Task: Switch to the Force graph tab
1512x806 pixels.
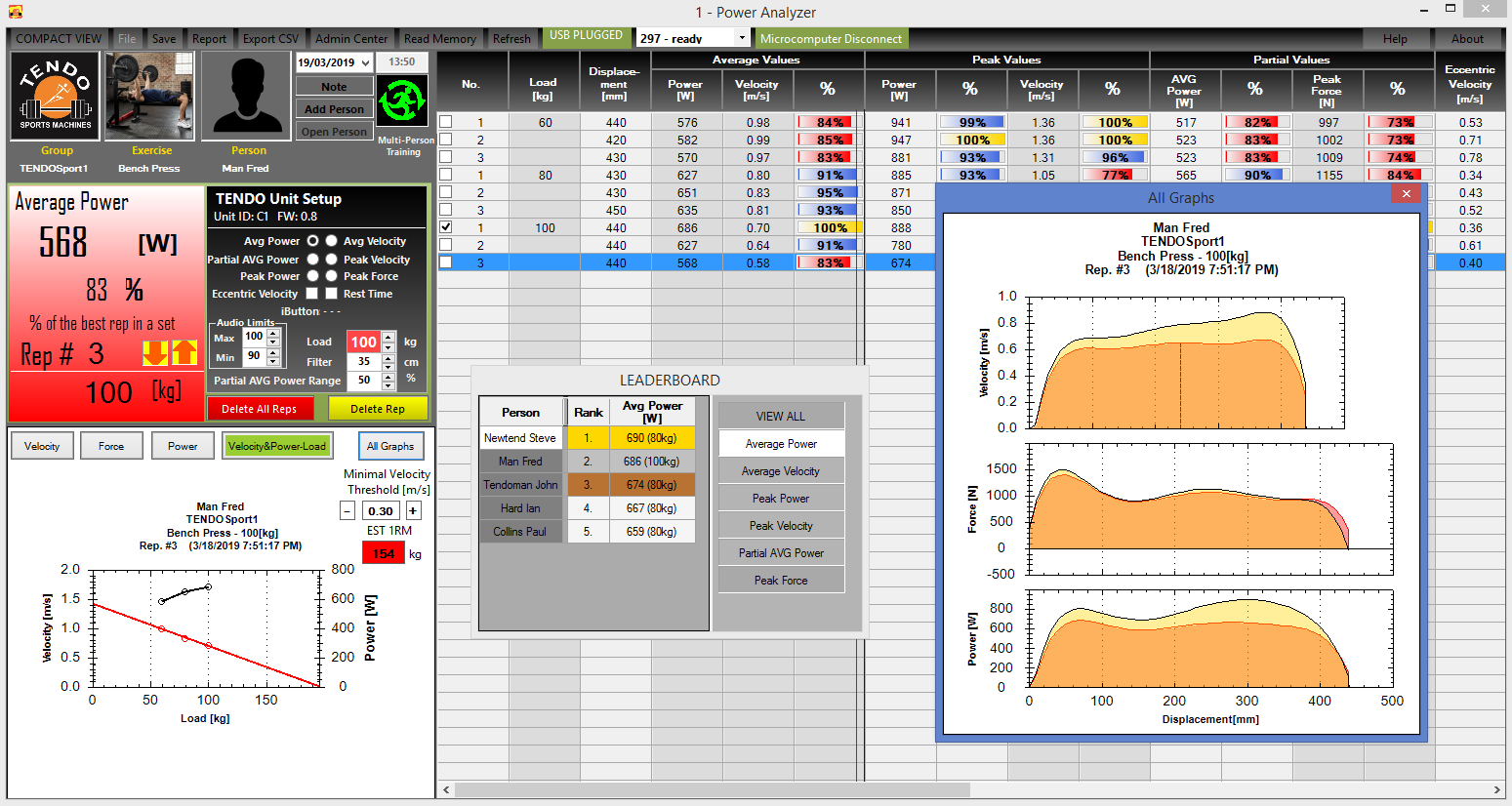Action: tap(111, 446)
